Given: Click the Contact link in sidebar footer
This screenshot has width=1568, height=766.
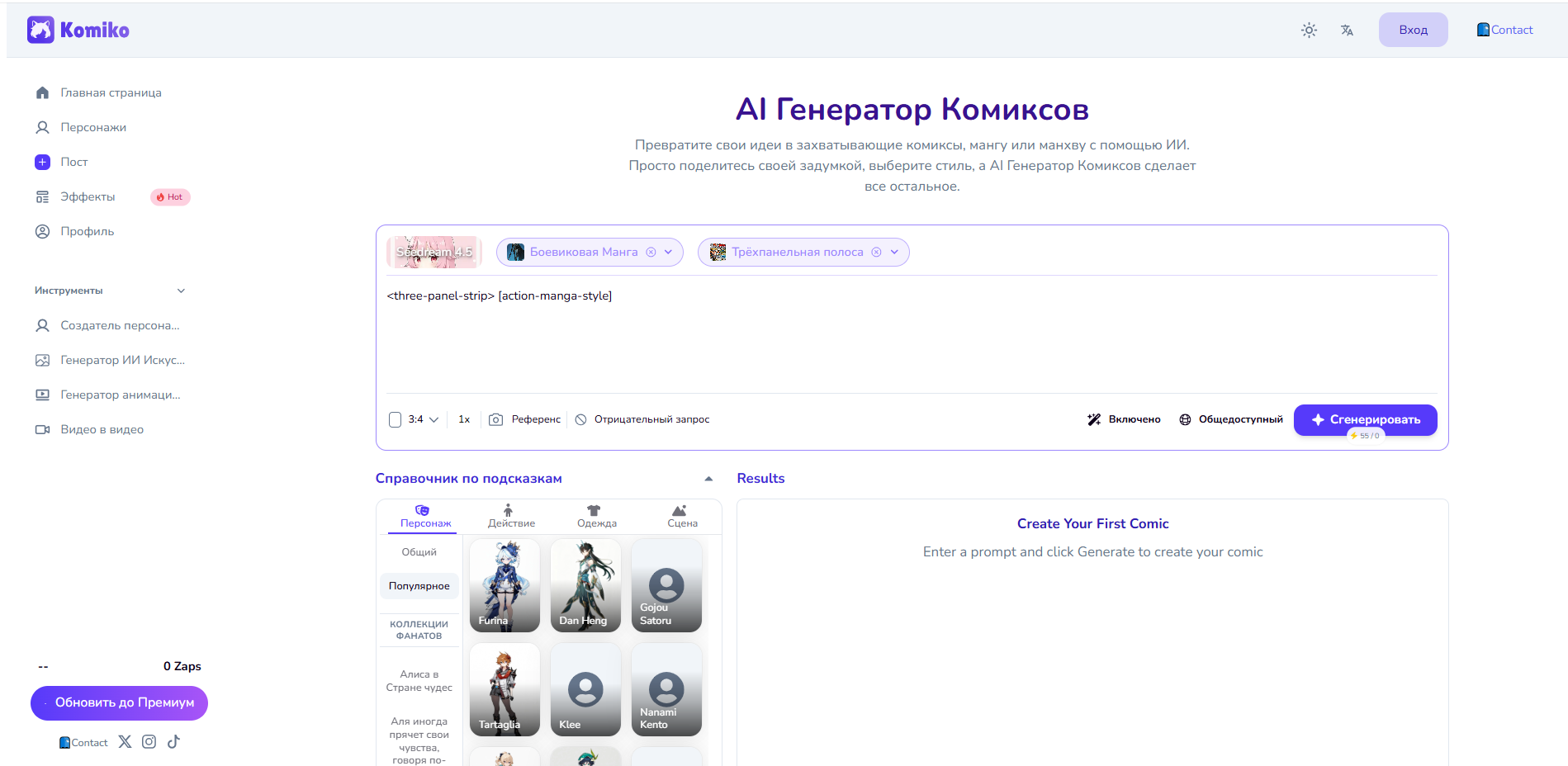Looking at the screenshot, I should point(83,743).
